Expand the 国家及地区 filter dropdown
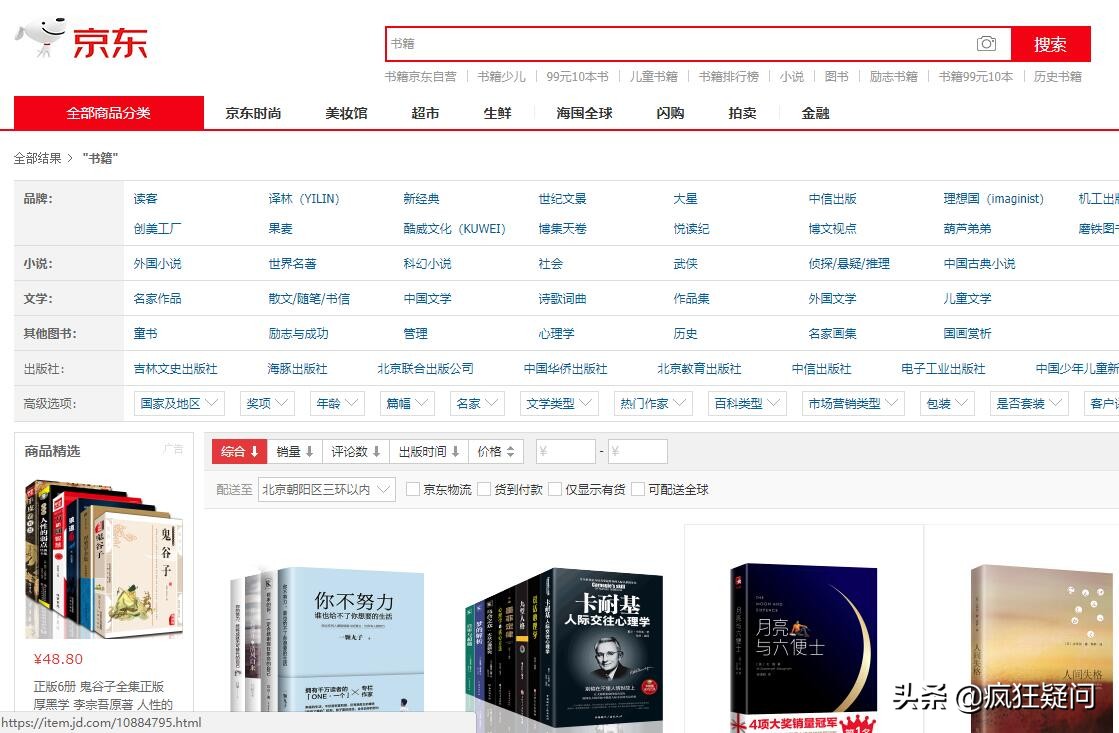 pyautogui.click(x=178, y=403)
